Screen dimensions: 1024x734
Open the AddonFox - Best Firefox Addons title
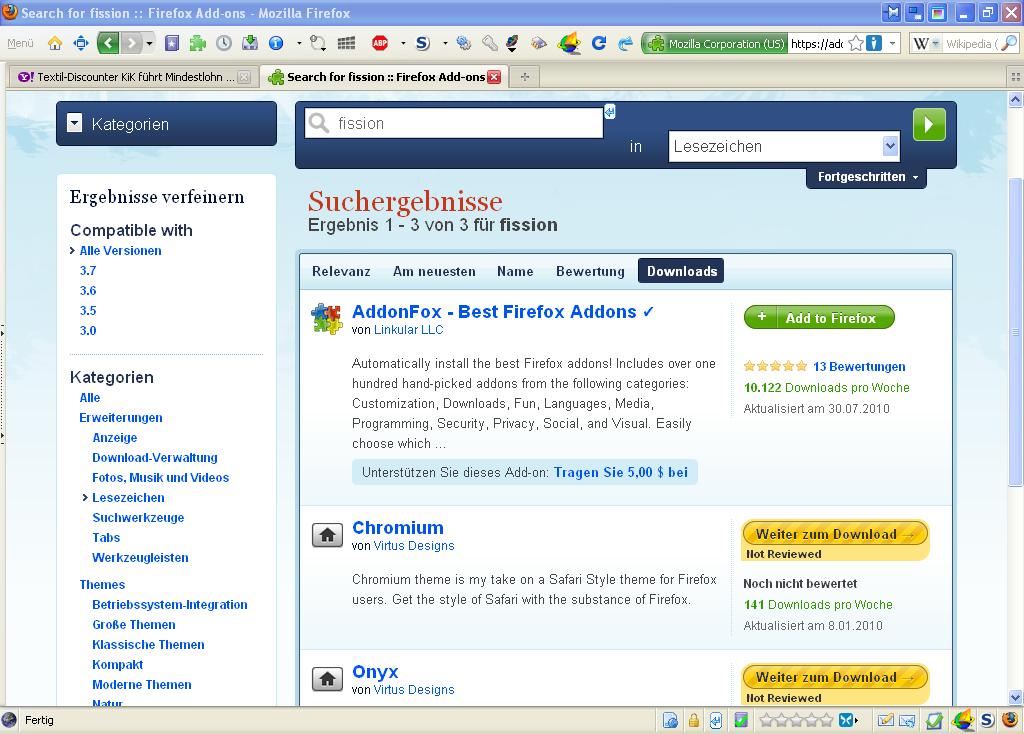[494, 311]
